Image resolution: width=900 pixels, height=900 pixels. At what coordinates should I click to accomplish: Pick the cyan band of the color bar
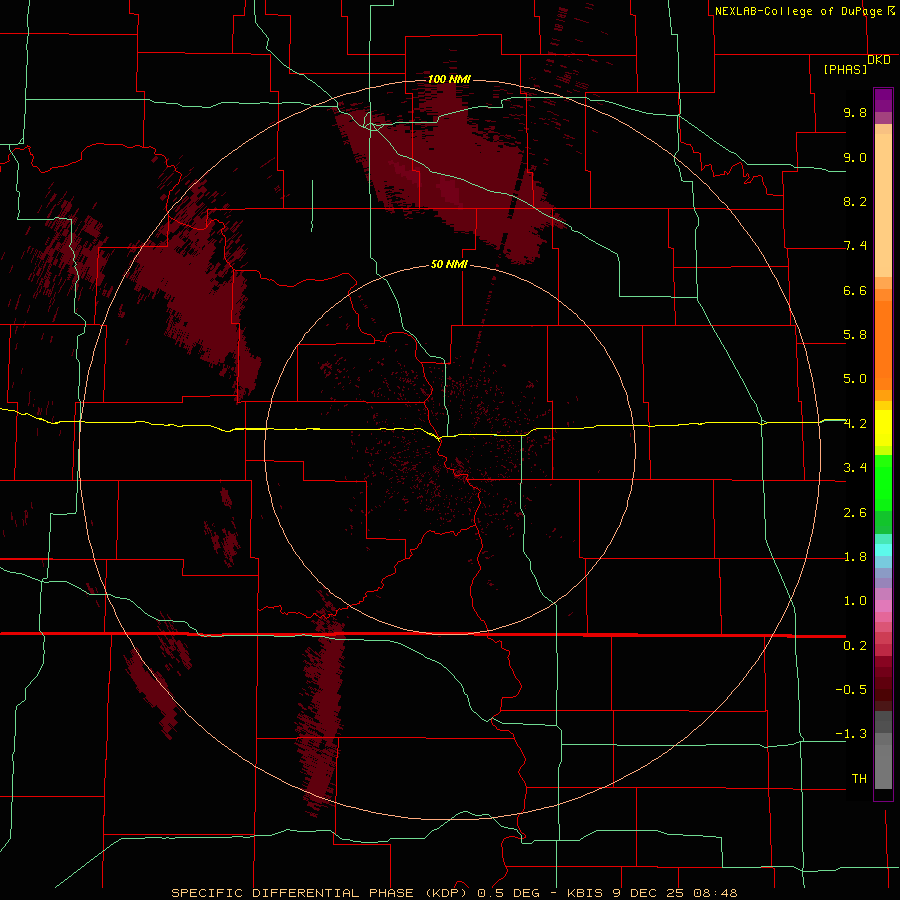point(883,550)
